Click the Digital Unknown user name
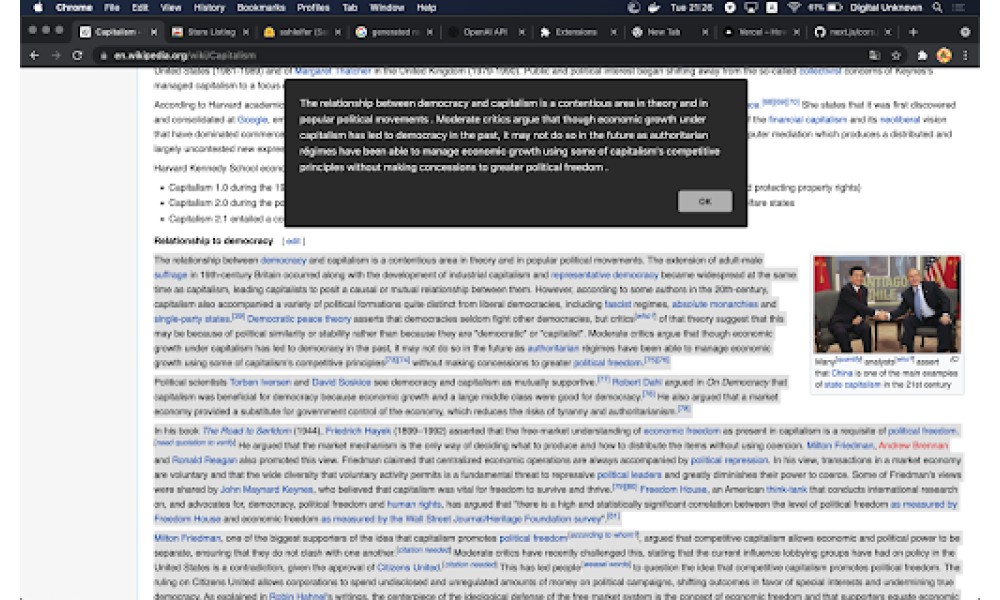1000x600 pixels. point(886,8)
